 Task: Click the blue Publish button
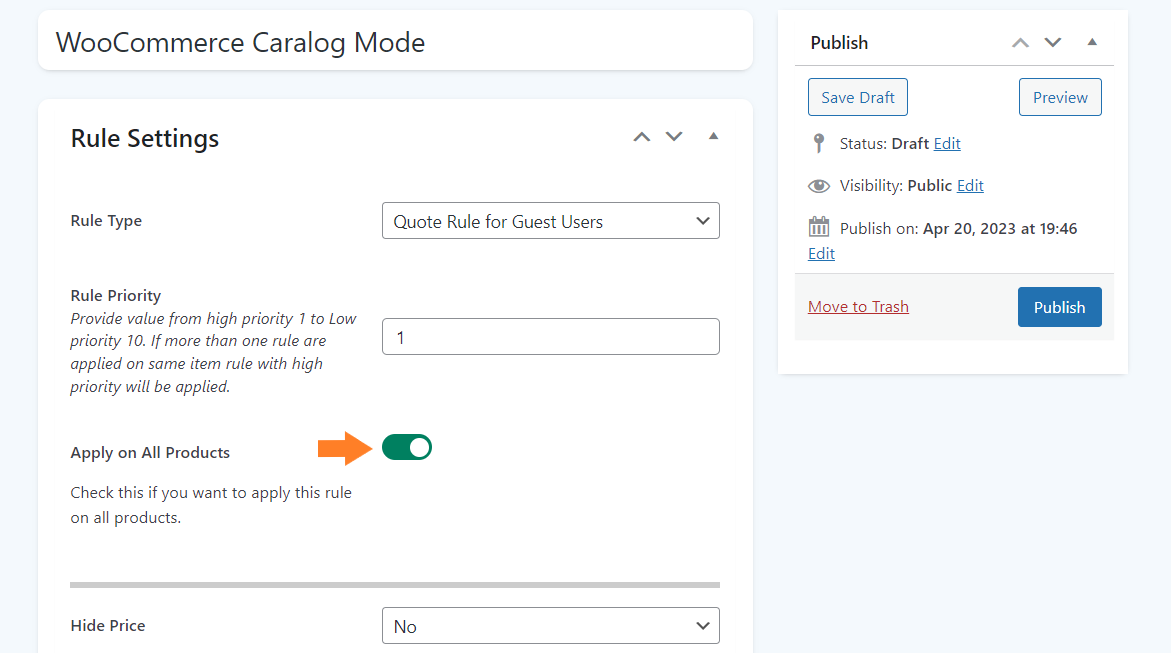click(x=1059, y=307)
